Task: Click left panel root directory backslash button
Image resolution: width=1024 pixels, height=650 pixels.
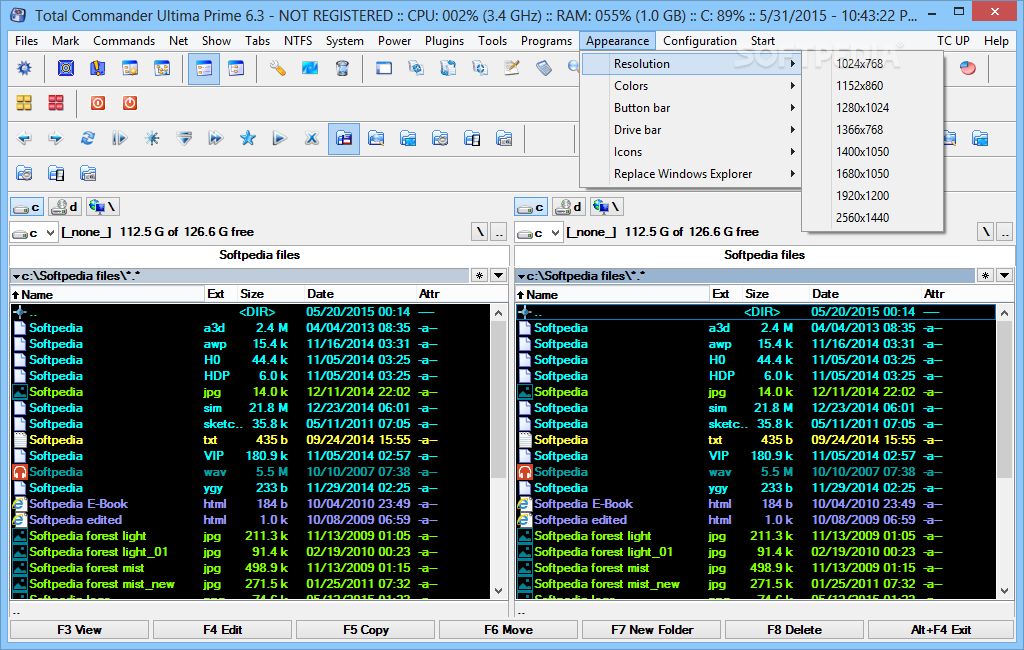Action: pyautogui.click(x=480, y=232)
